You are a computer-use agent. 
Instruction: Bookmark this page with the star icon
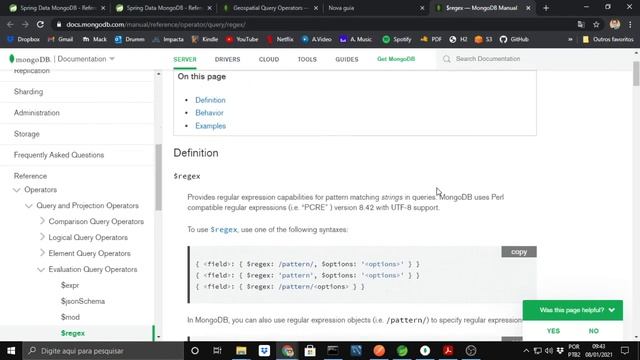click(596, 24)
